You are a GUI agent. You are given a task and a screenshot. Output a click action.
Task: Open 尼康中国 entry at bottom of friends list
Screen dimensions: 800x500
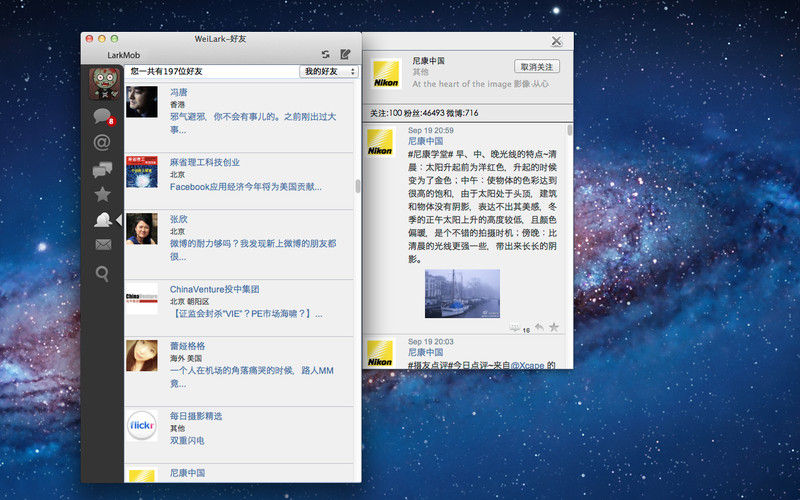187,473
